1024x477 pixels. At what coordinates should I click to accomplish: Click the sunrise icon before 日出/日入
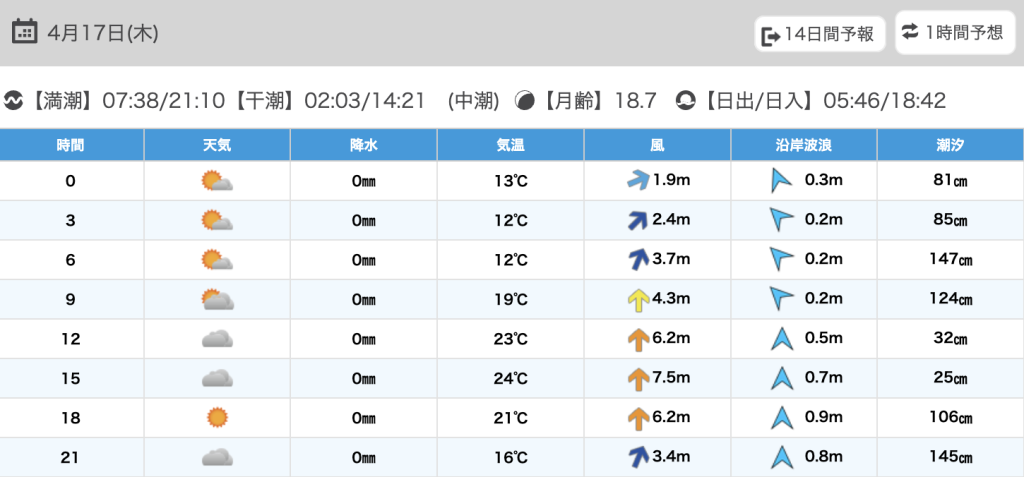(685, 101)
